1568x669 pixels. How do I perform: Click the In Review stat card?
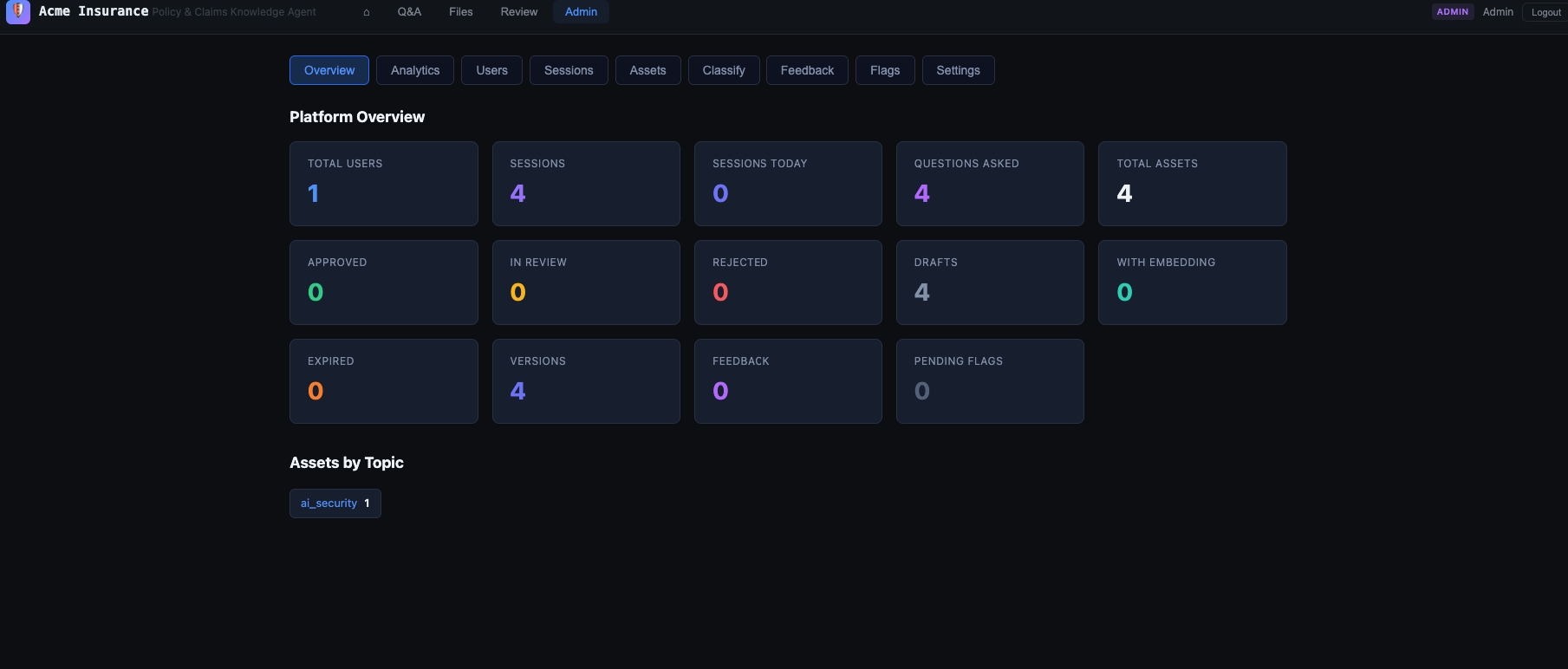pyautogui.click(x=586, y=283)
